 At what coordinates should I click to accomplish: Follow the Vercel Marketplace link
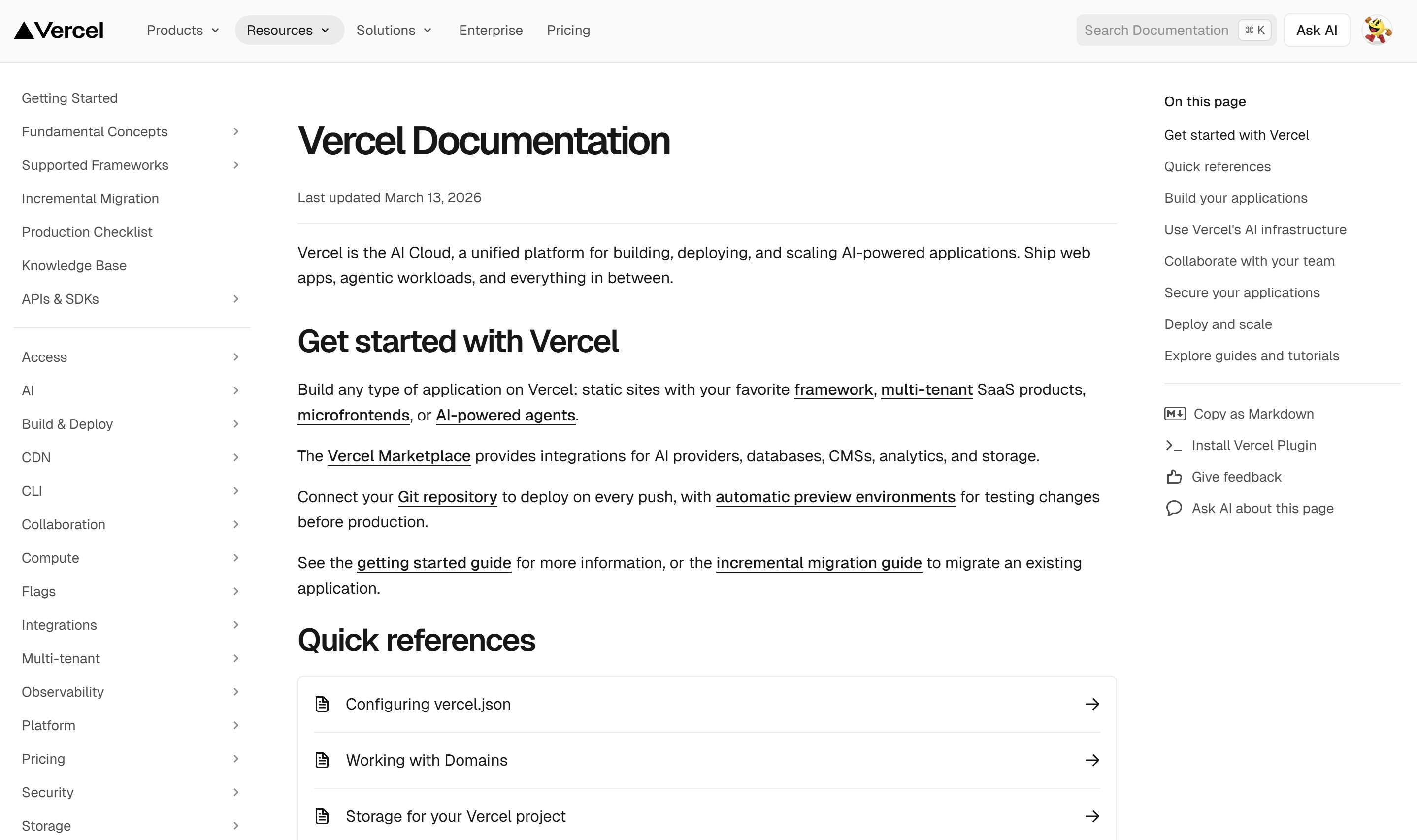pos(398,456)
